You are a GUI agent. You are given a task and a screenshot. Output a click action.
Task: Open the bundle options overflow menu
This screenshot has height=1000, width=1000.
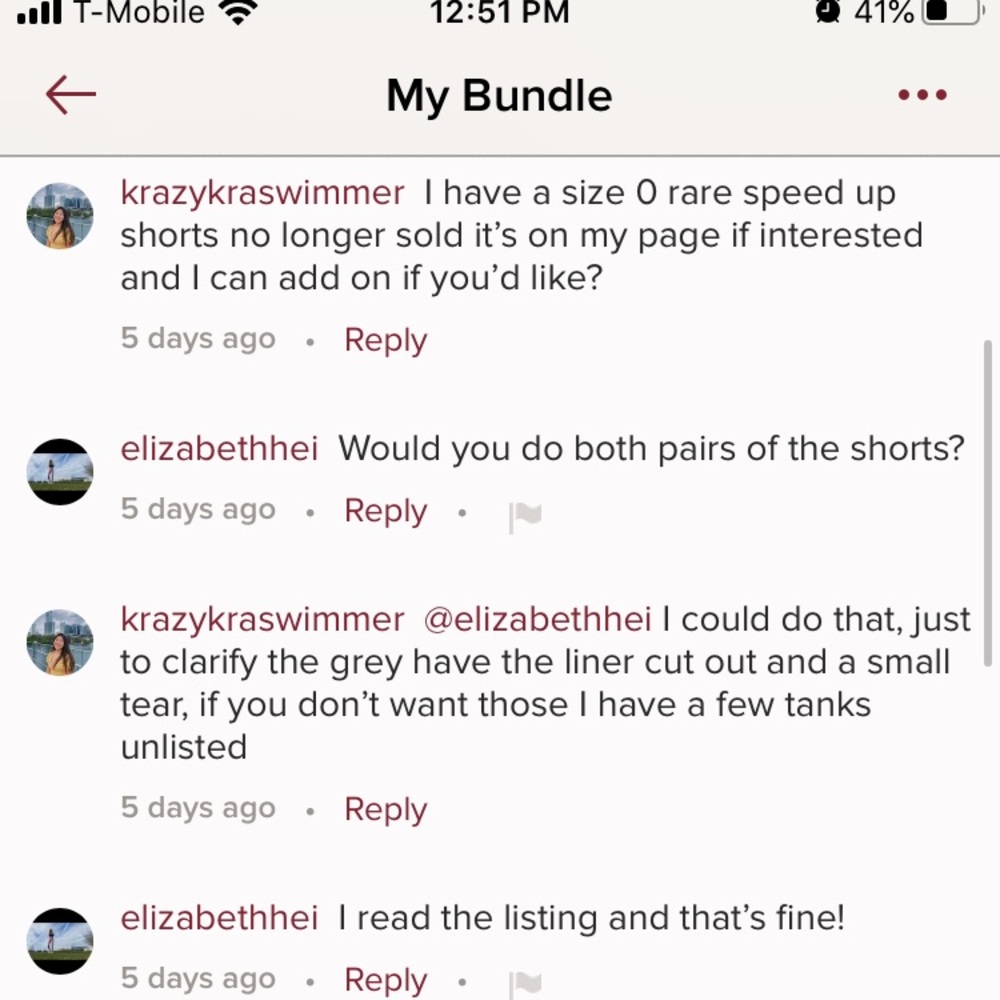click(921, 94)
